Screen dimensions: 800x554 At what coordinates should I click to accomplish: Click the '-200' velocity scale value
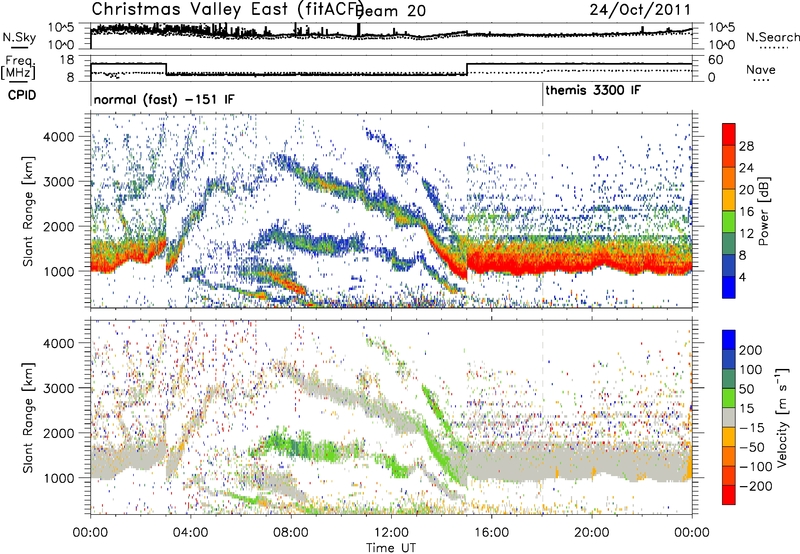pyautogui.click(x=756, y=486)
